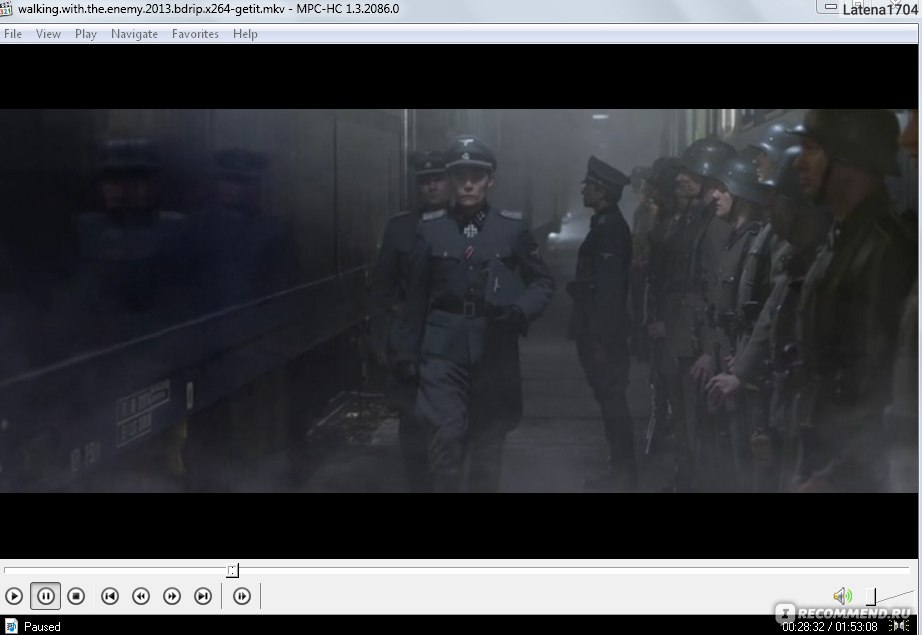Click the video frame to toggle playback
Screen dimensions: 922x635
(459, 300)
